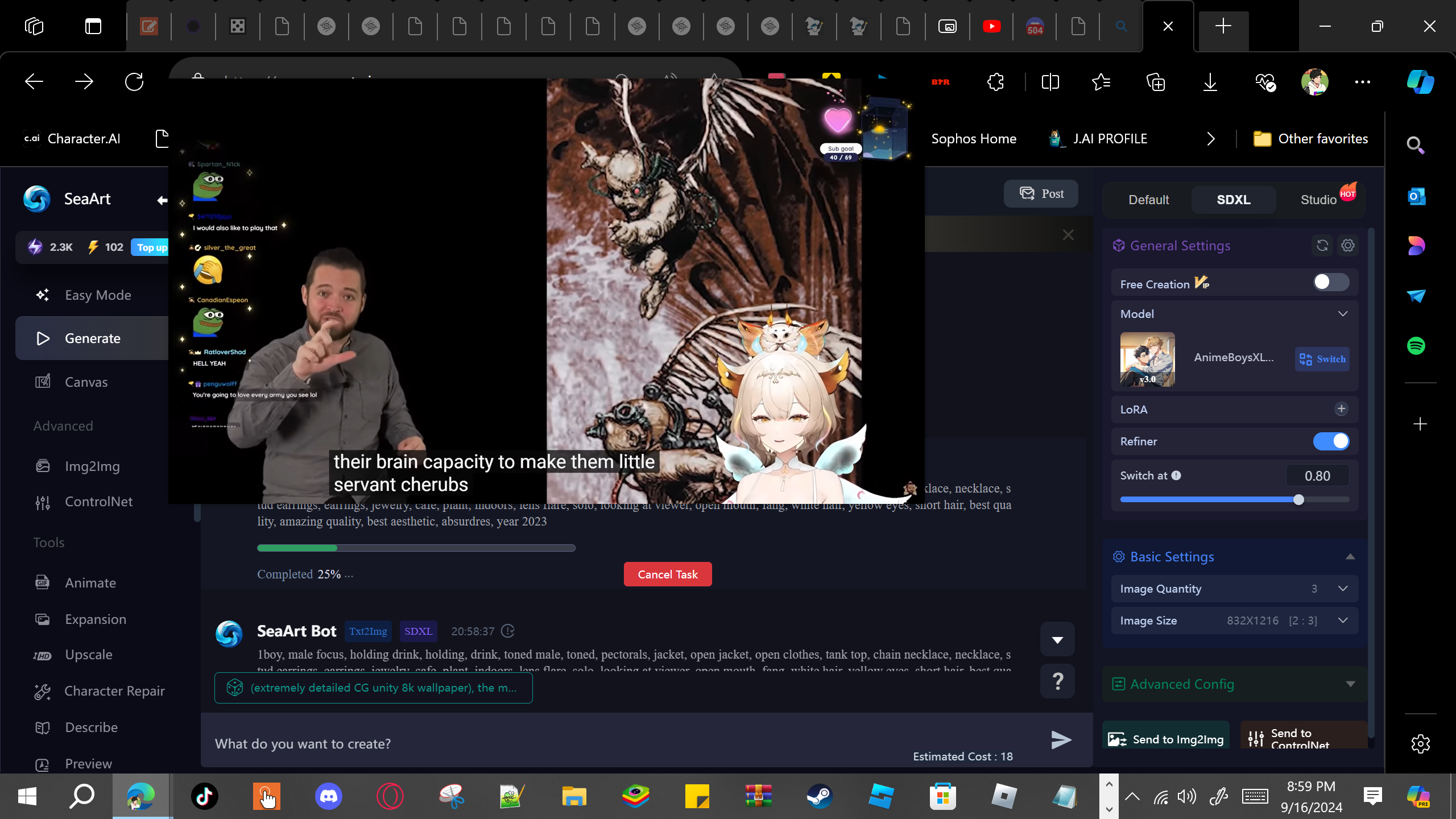Click the Character Repair icon
This screenshot has height=819, width=1456.
(x=43, y=691)
